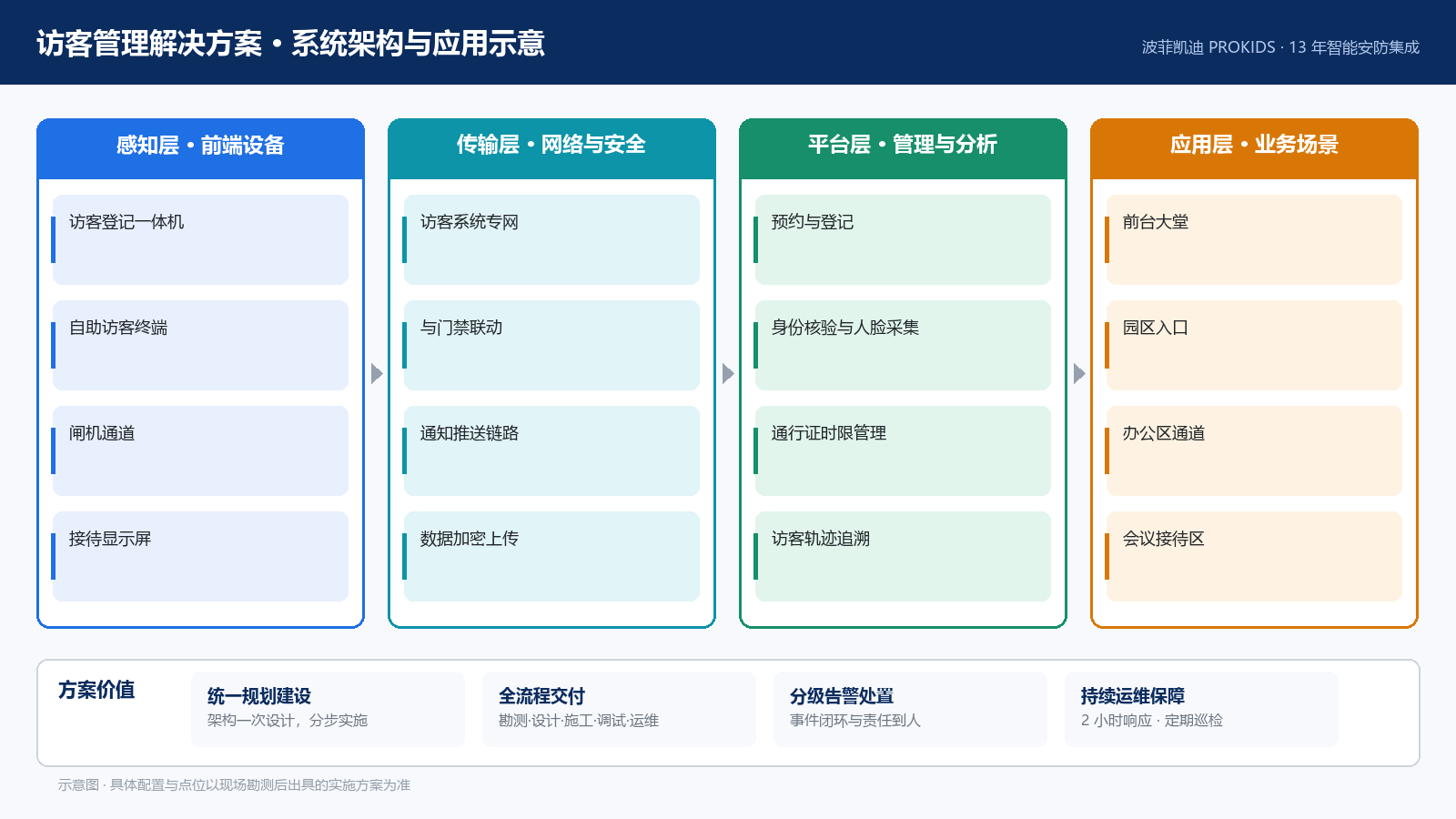The image size is (1456, 819).
Task: Click the text "2 小时响应 · 定期巡检"
Action: [x=1152, y=721]
